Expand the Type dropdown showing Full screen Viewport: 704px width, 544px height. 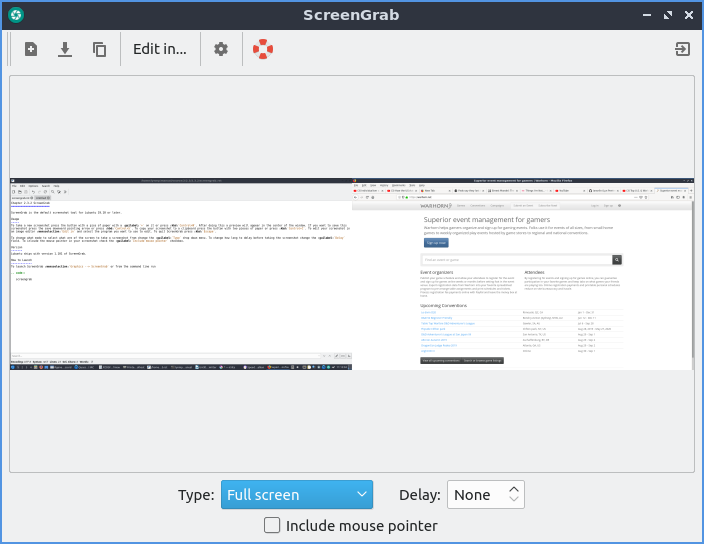296,494
